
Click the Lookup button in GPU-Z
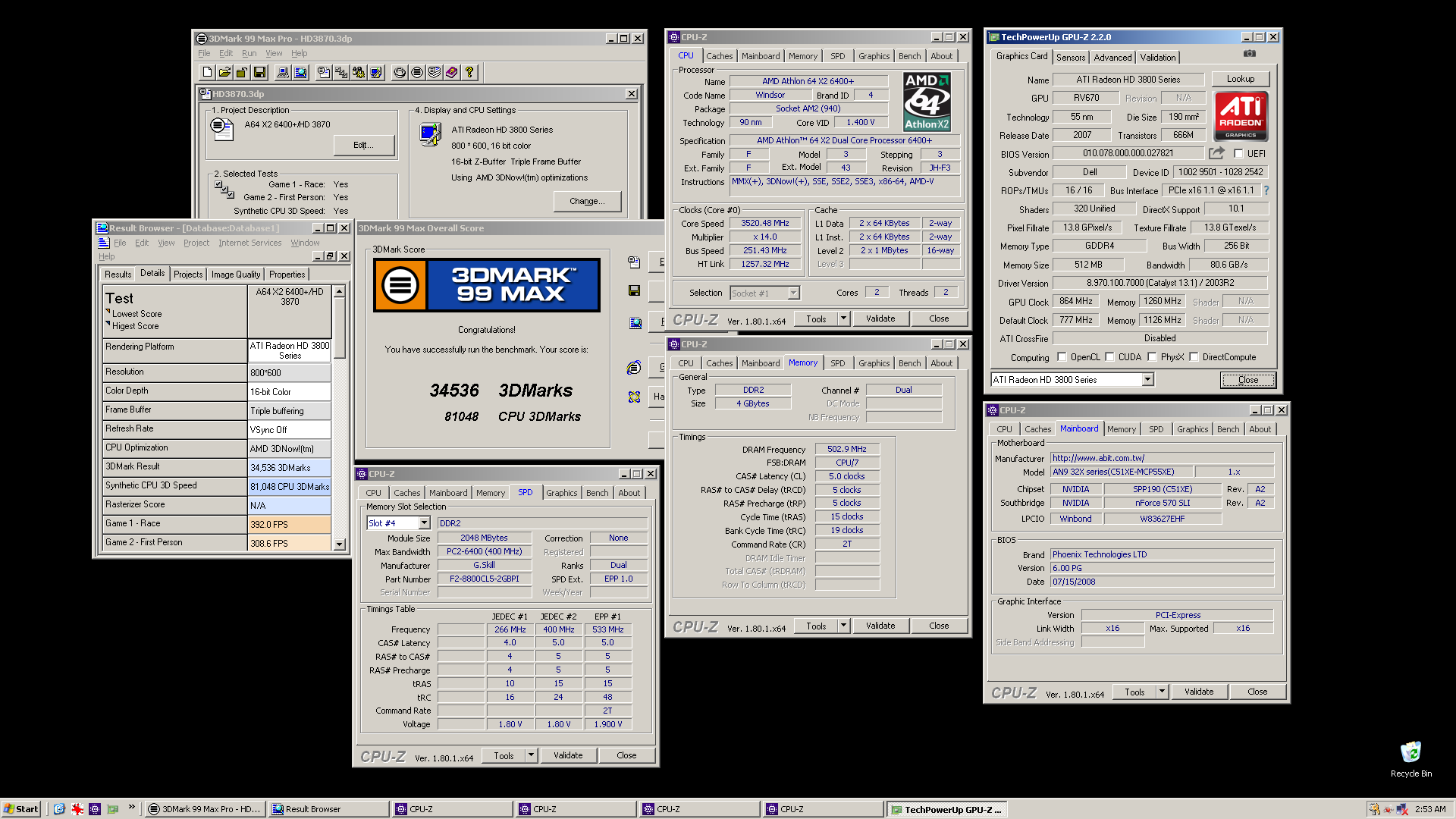(1240, 79)
